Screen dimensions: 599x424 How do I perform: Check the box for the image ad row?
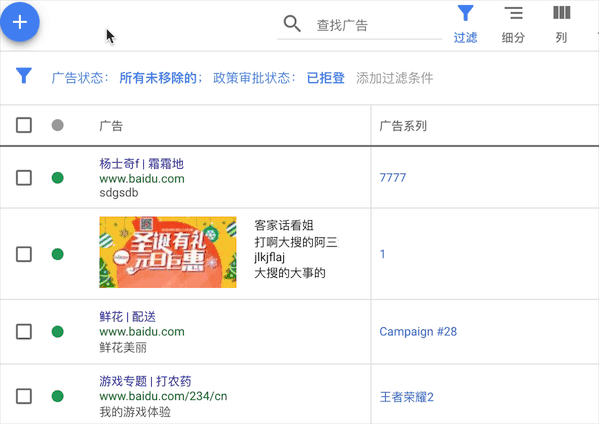coord(24,254)
